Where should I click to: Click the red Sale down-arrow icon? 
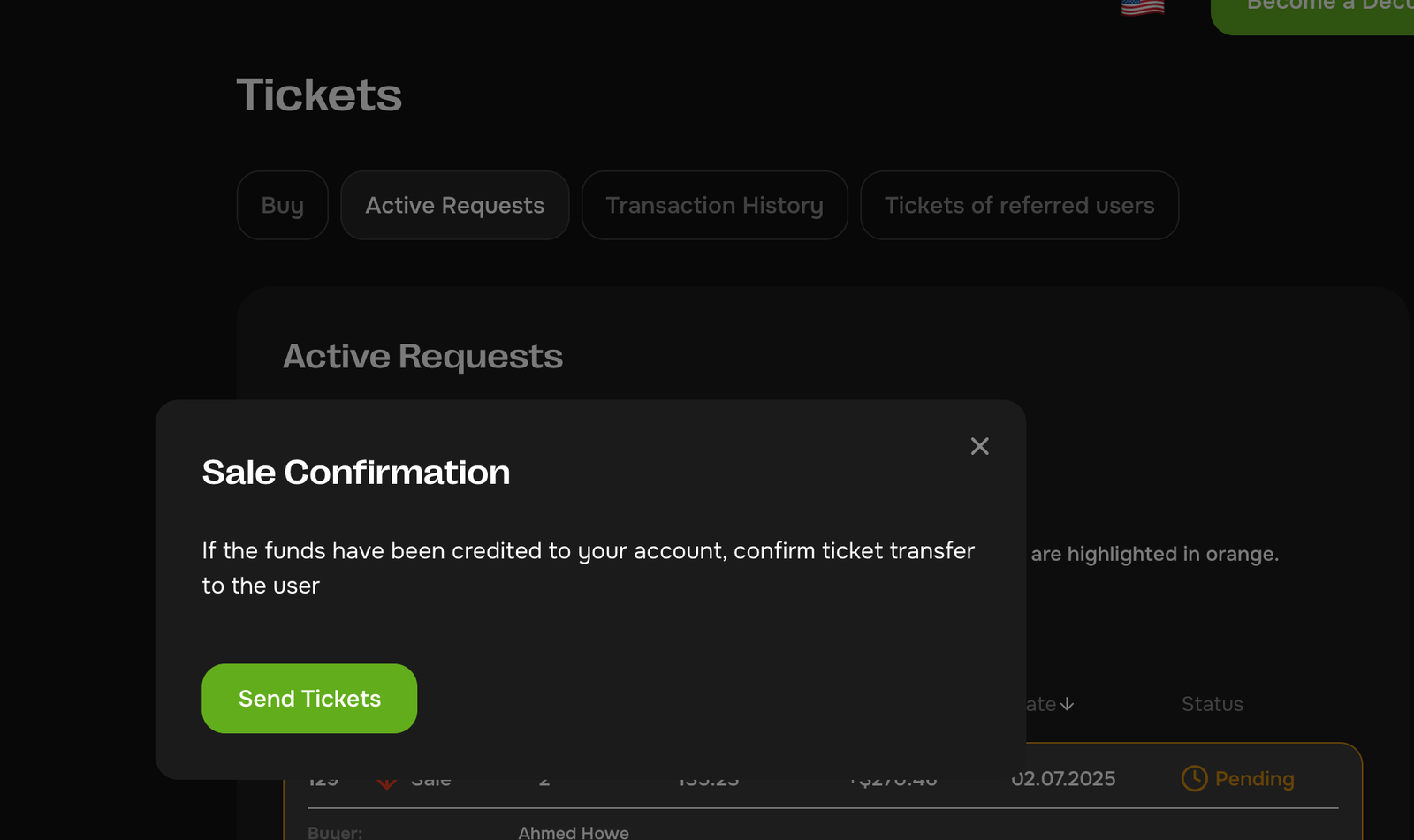pyautogui.click(x=386, y=783)
